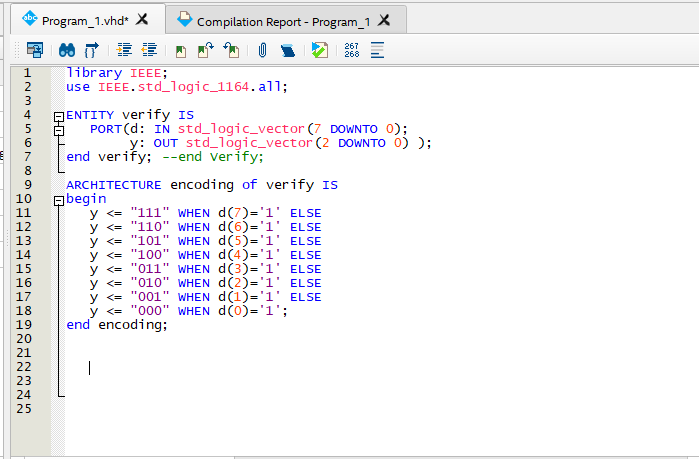Screen dimensions: 699x459
Task: Click the find matching delimiter braces icon
Action: tap(91, 50)
